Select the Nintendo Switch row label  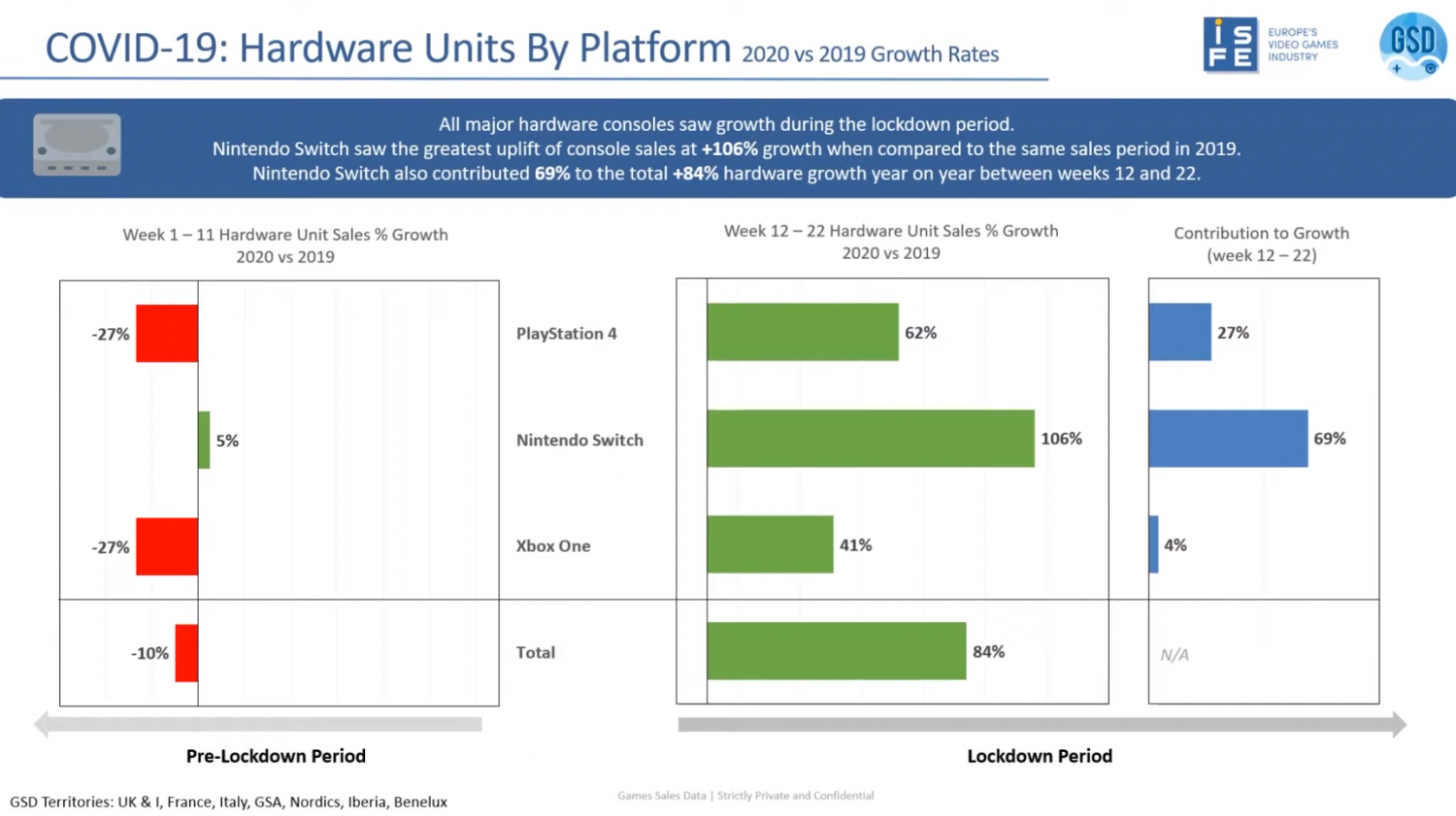pos(579,441)
